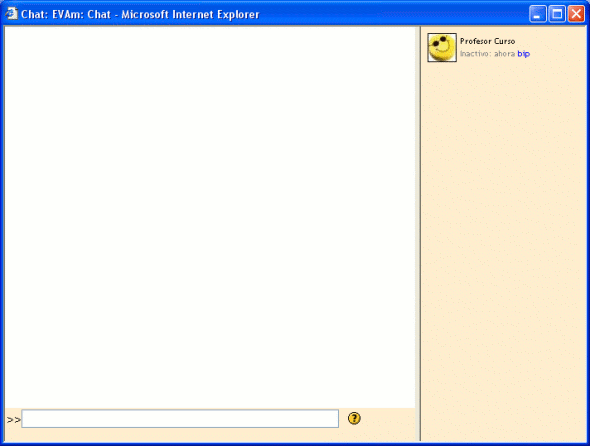Screen dimensions: 590x446
Task: Send a bip to Profesor Curso
Action: (x=523, y=54)
